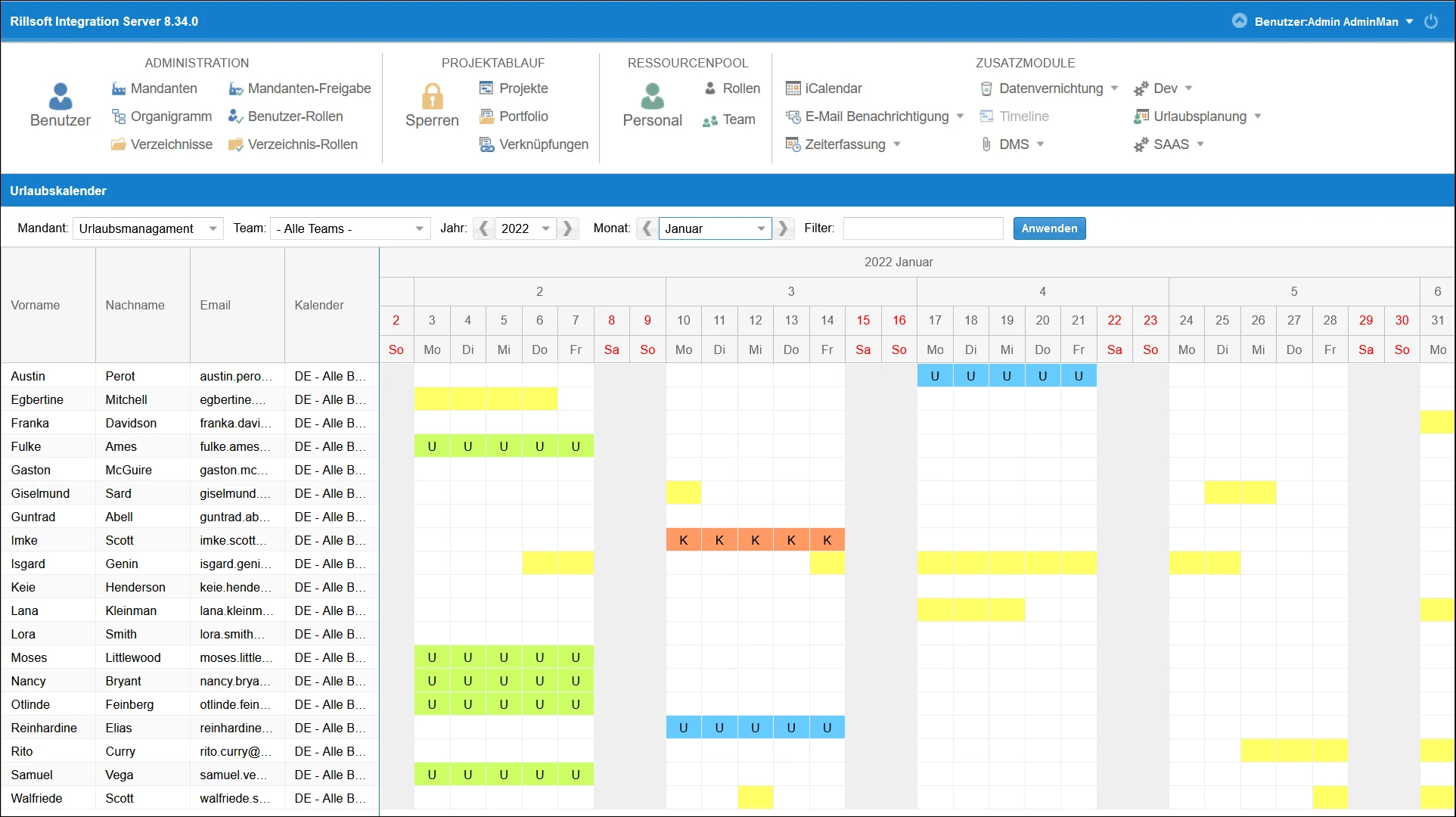The image size is (1456, 817).
Task: Go to the next month arrow
Action: click(783, 228)
